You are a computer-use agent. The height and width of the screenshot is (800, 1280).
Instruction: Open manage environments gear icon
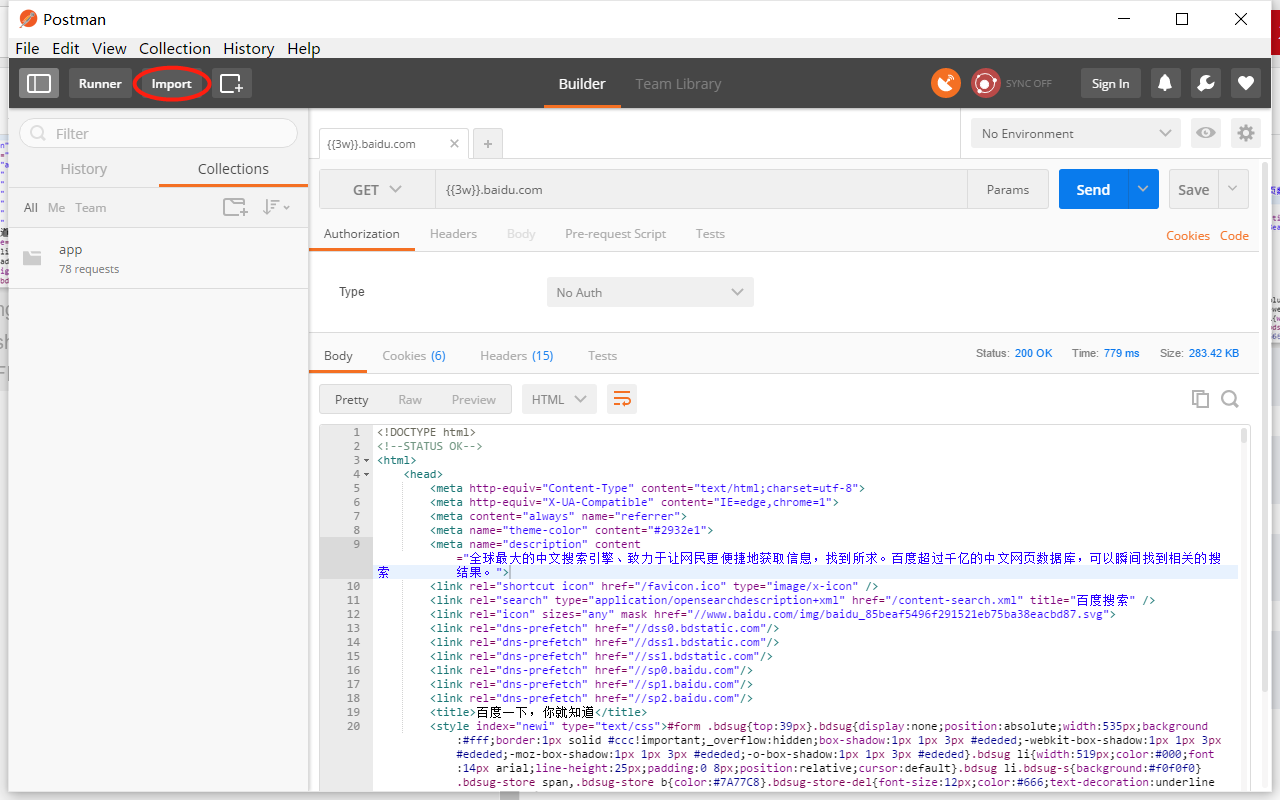tap(1245, 133)
